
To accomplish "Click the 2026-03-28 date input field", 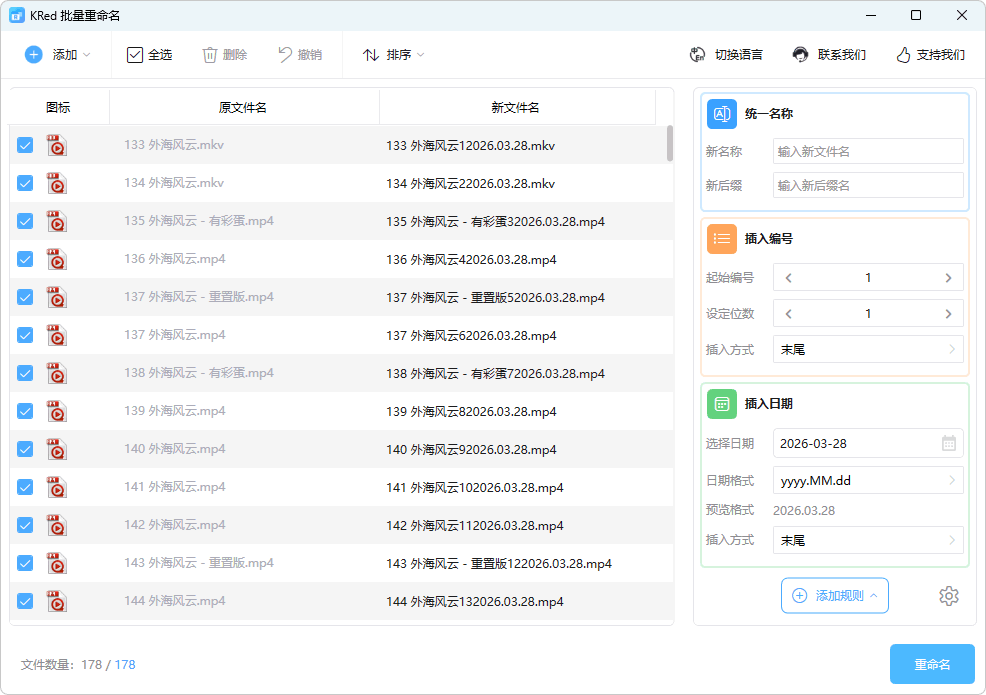I will point(868,443).
